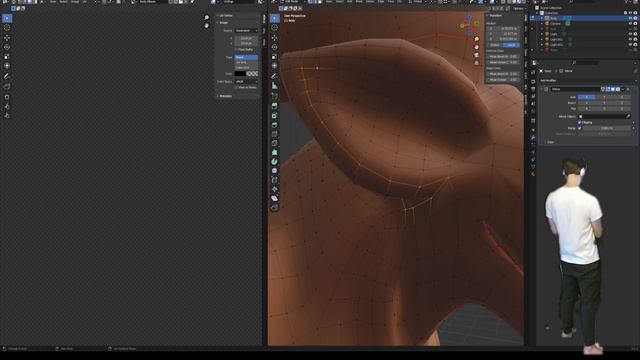Screen dimensions: 640x360
Task: Choose UV Grid generated image type
Action: 246,62
